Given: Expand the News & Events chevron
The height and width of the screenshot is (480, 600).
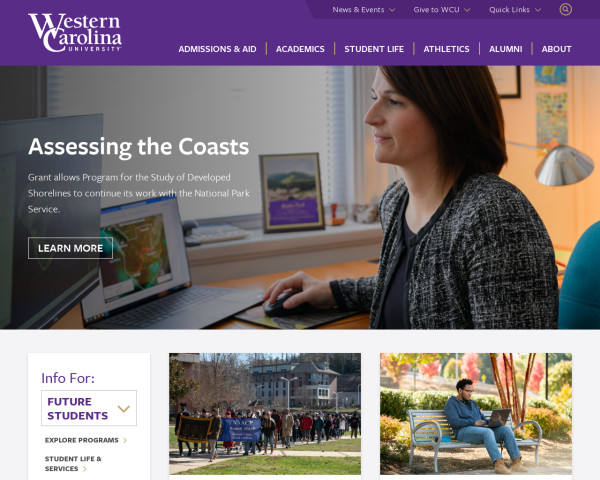Looking at the screenshot, I should pyautogui.click(x=392, y=10).
